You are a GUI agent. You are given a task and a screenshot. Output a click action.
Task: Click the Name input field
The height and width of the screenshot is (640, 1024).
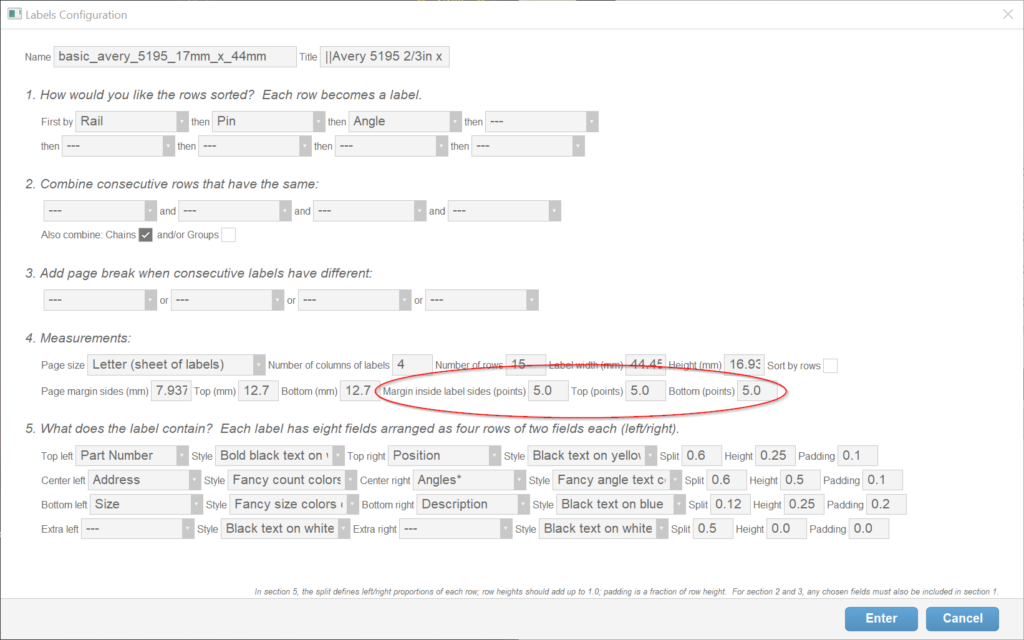pyautogui.click(x=175, y=57)
